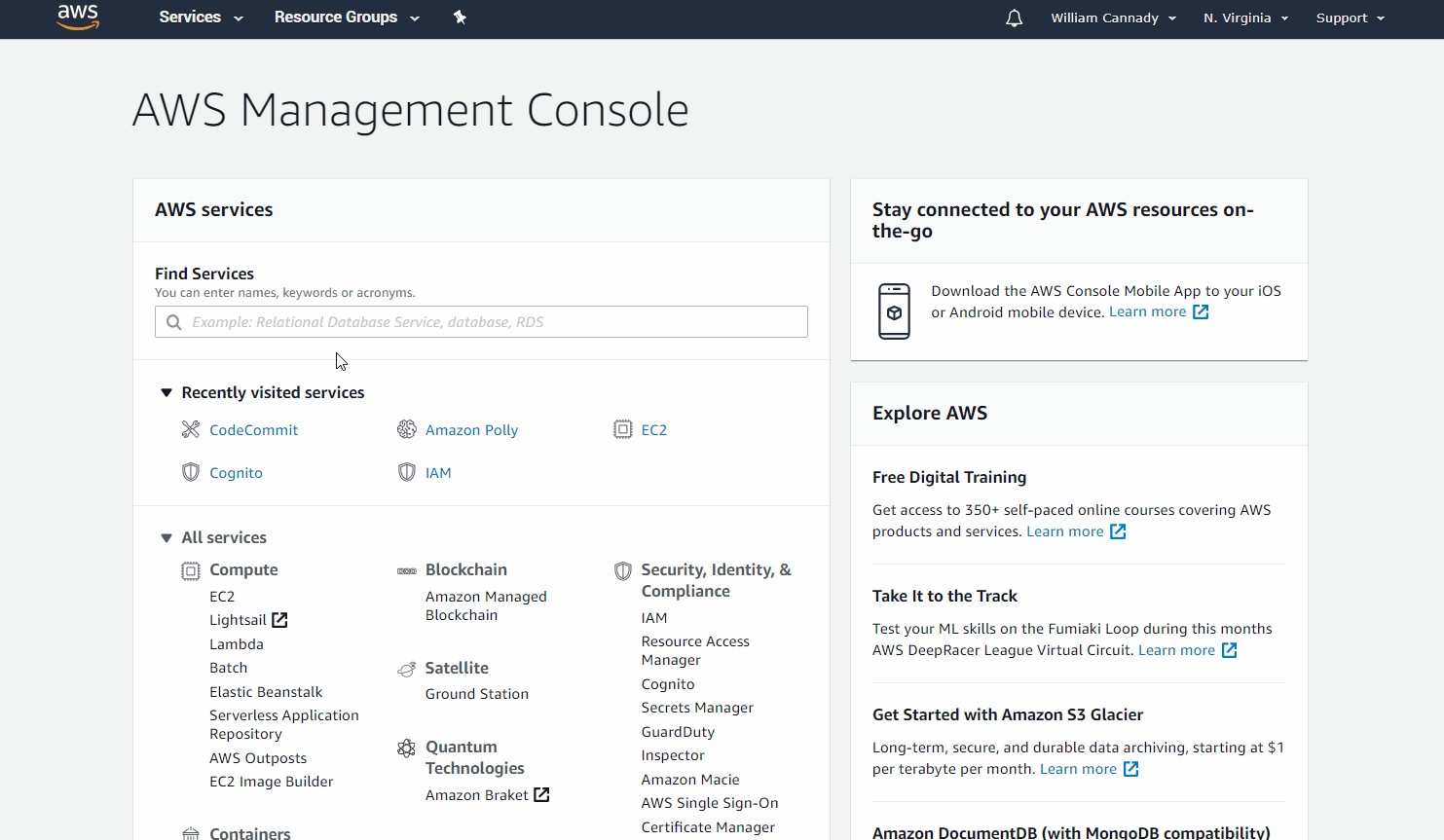Viewport: 1444px width, 840px height.
Task: Click the AWS logo in the header
Action: [x=78, y=17]
